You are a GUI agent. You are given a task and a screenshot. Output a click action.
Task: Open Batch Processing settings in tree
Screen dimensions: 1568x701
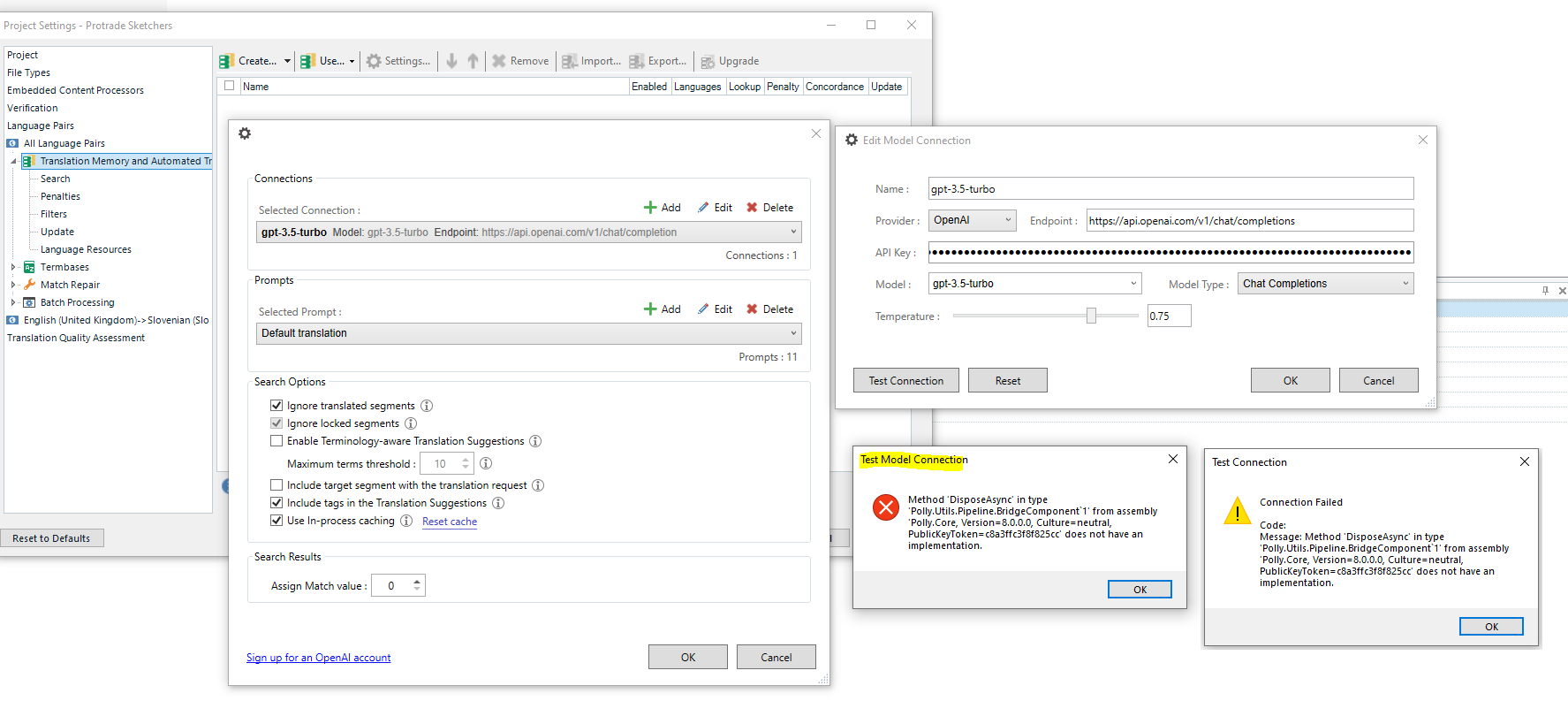77,302
